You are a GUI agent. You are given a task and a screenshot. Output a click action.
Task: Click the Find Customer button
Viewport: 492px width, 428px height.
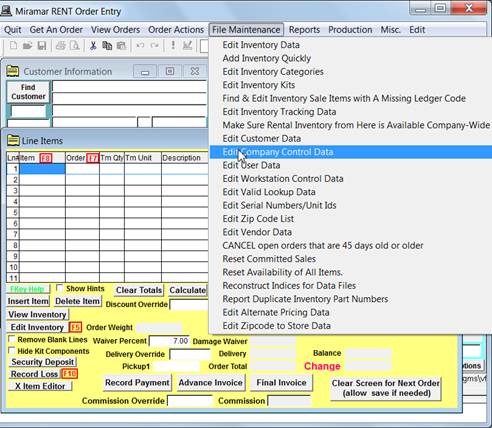click(x=28, y=92)
